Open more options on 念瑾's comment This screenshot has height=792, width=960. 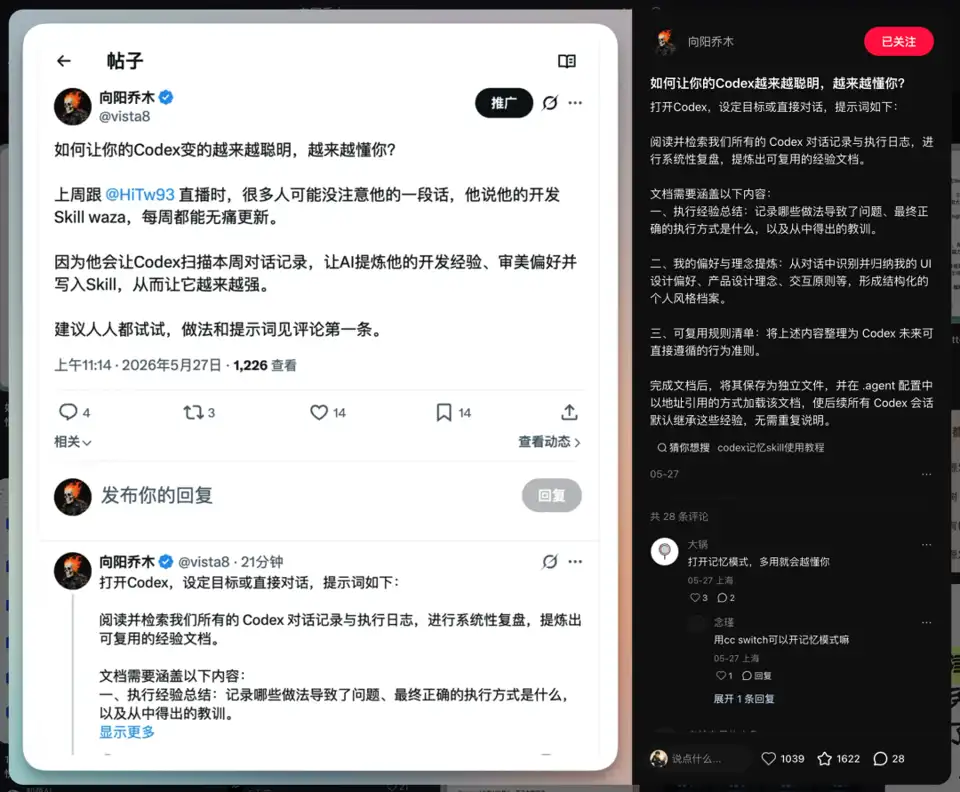click(x=926, y=622)
